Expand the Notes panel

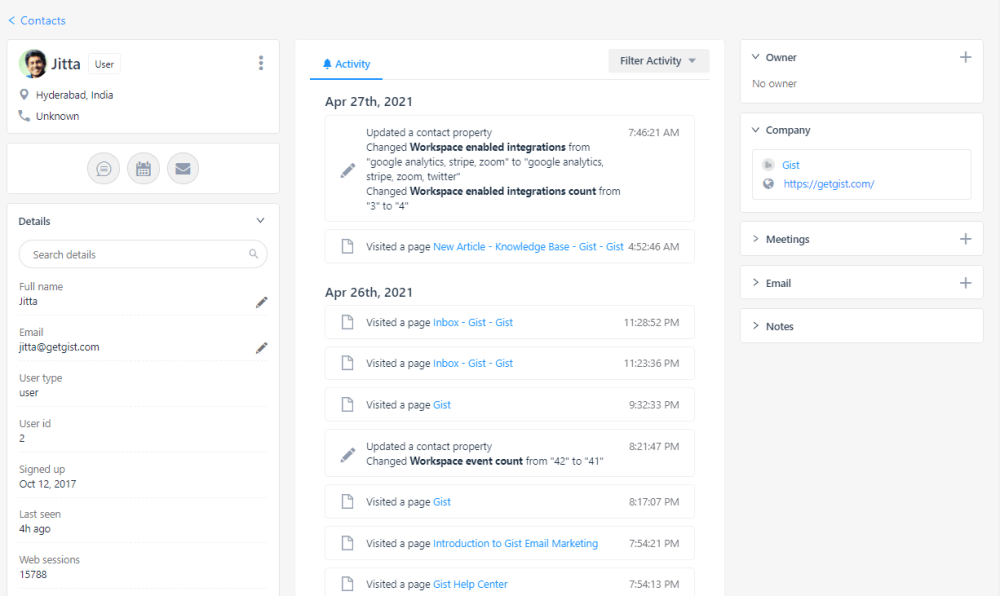pos(756,326)
